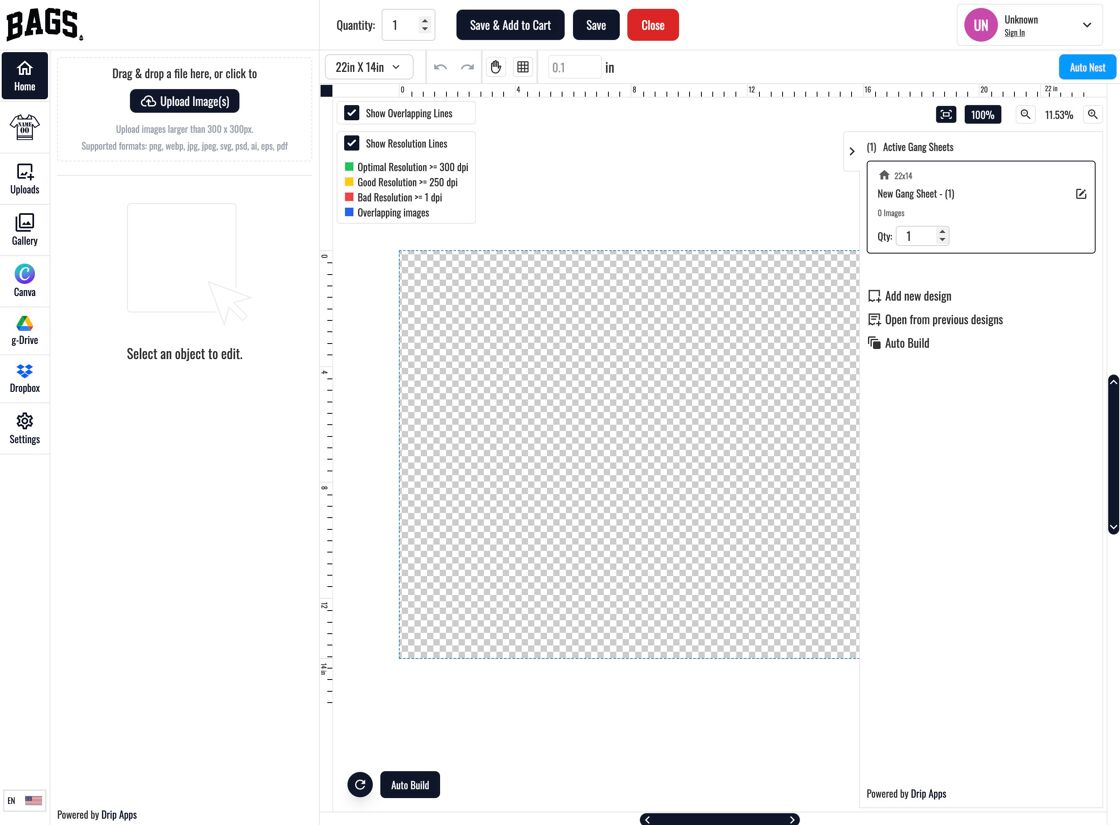Uncheck Show Resolution Lines
The width and height of the screenshot is (1120, 825).
(351, 143)
